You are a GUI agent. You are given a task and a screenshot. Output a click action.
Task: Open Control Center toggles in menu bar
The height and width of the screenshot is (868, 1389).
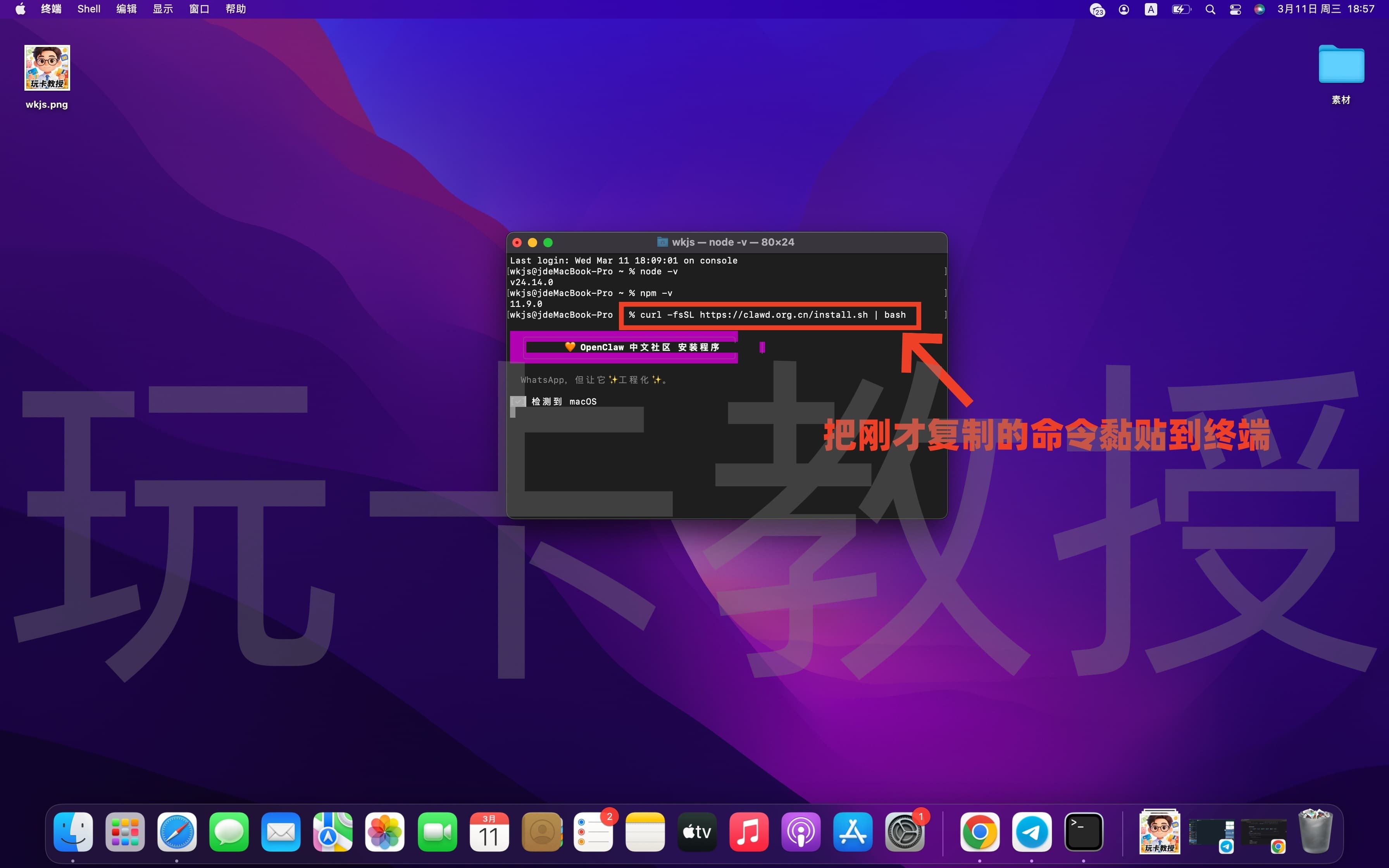click(x=1235, y=9)
